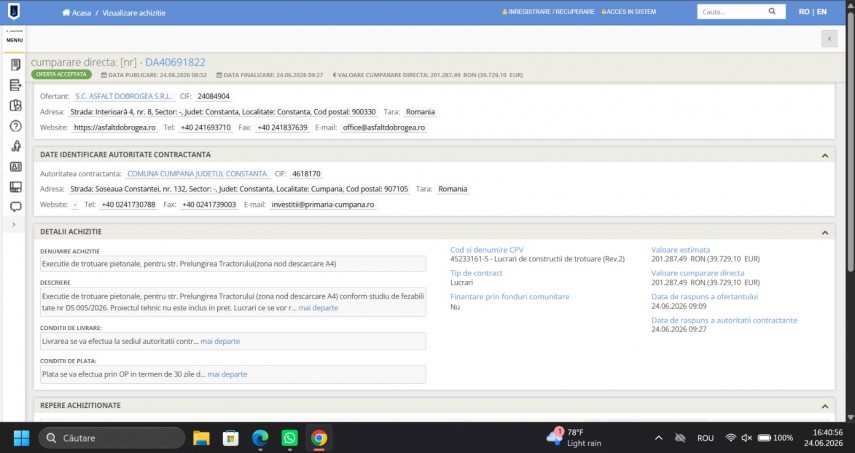Expand the sidebar with the small arrow
This screenshot has width=855, height=453.
14,225
